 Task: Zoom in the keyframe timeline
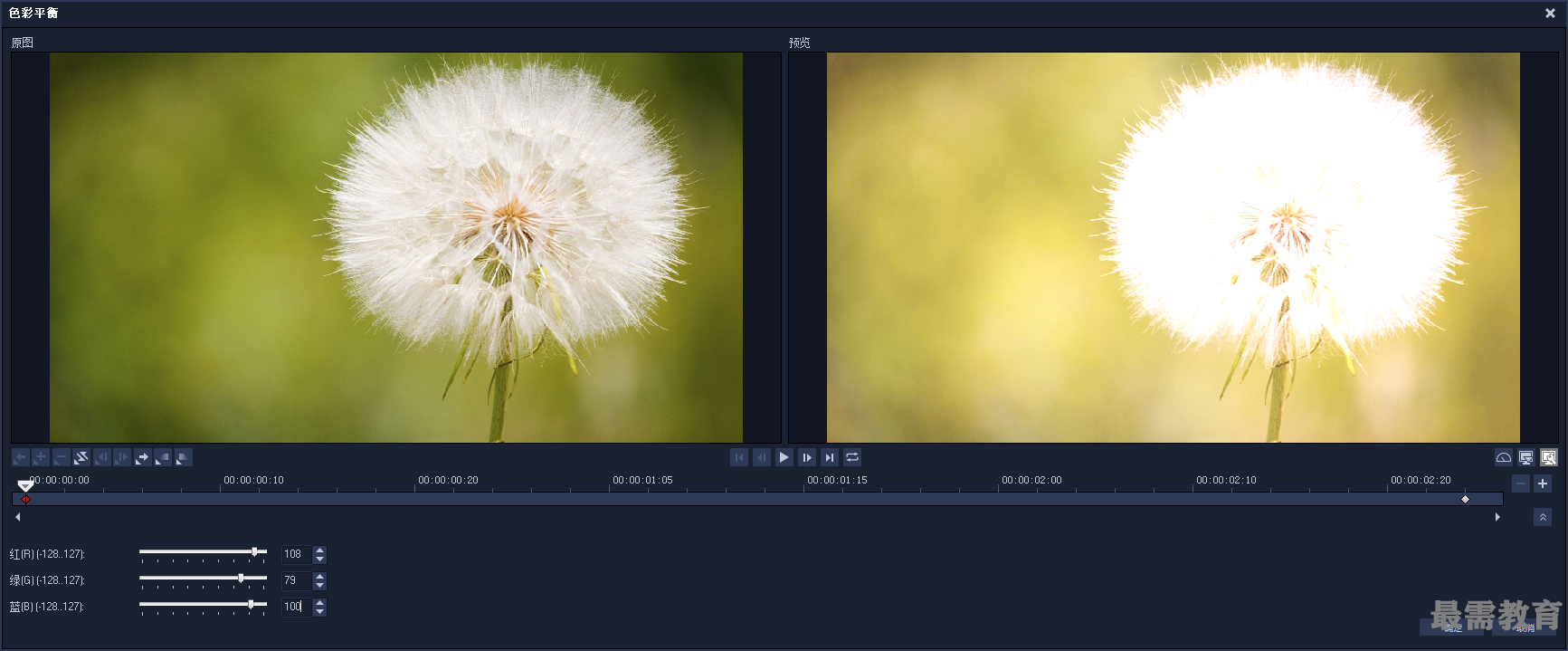pos(1543,484)
